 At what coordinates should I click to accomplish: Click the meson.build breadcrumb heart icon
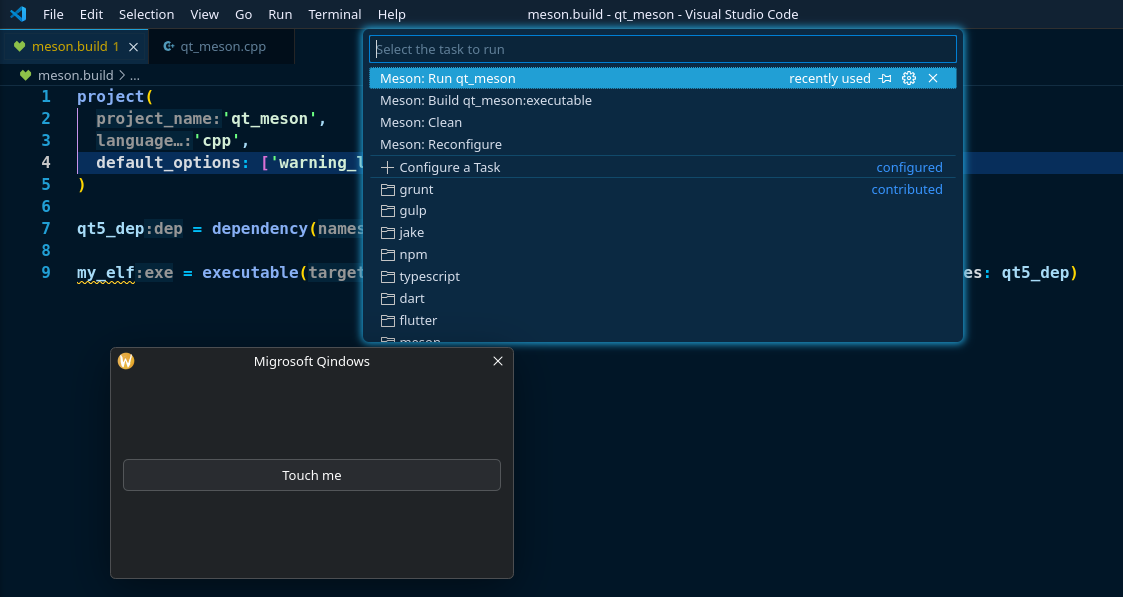coord(26,75)
